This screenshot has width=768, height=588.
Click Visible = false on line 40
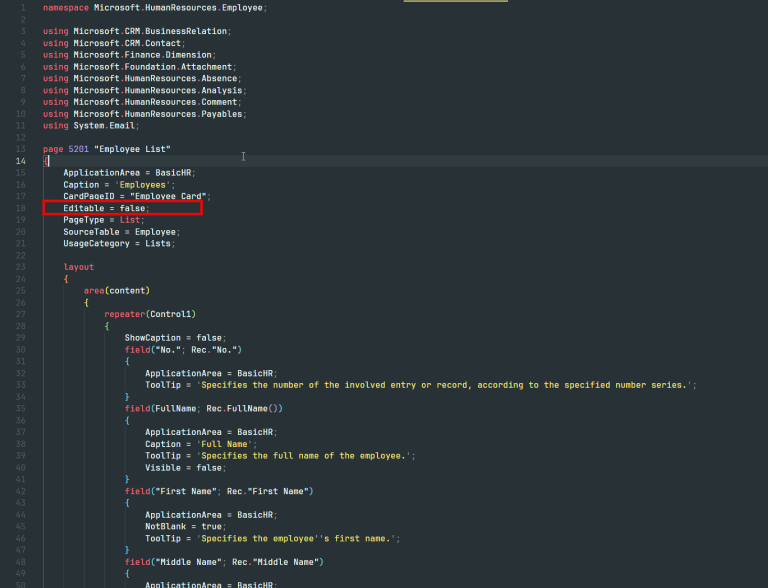186,468
